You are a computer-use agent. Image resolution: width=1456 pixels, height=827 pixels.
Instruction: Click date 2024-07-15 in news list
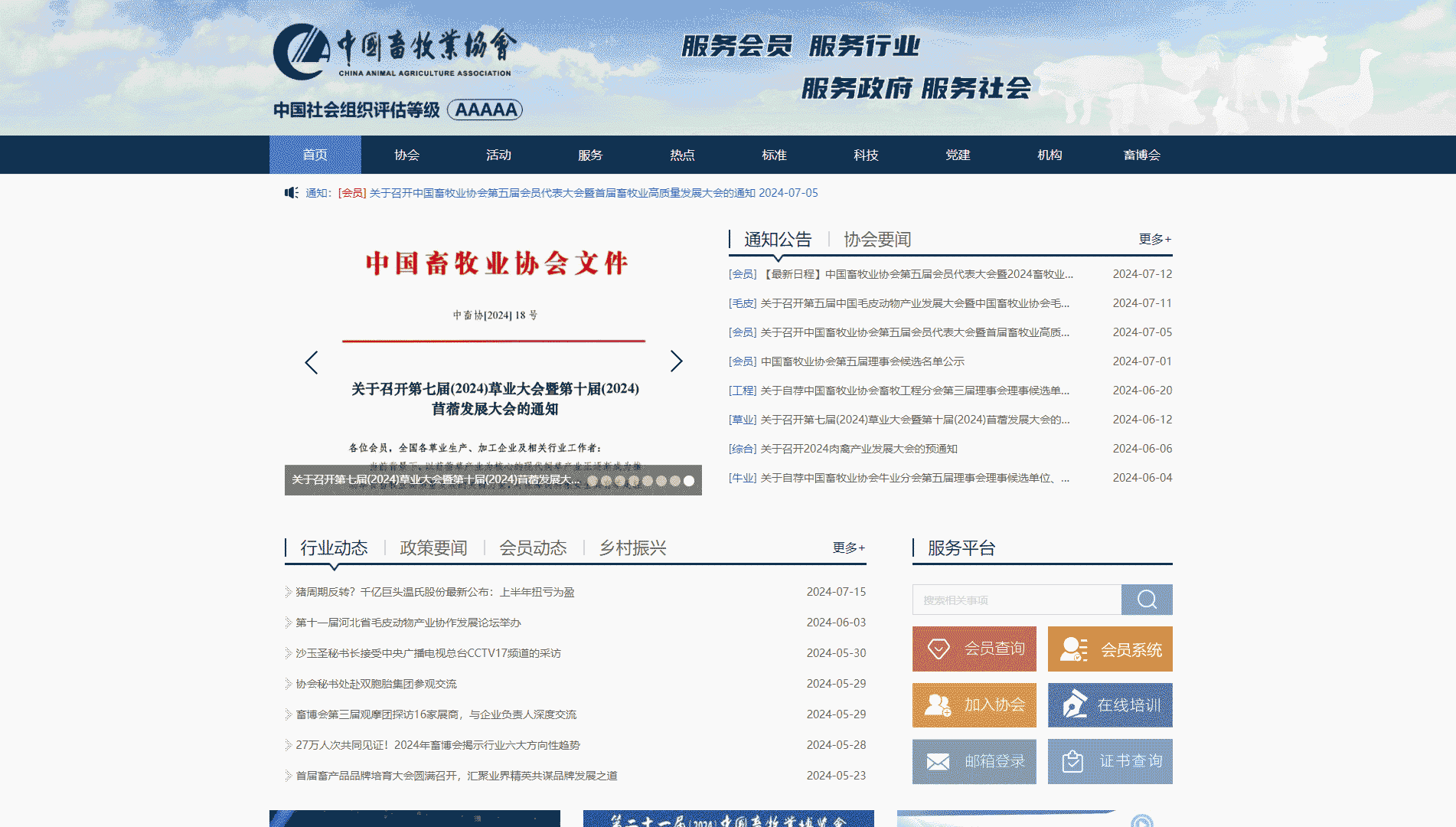pyautogui.click(x=836, y=592)
